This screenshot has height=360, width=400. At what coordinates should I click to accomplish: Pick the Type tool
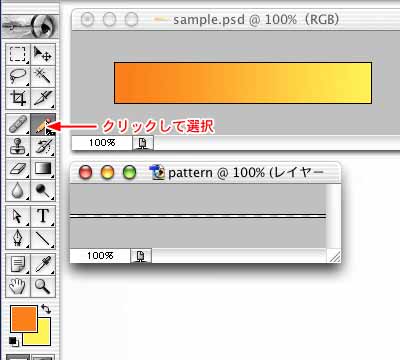coord(43,216)
